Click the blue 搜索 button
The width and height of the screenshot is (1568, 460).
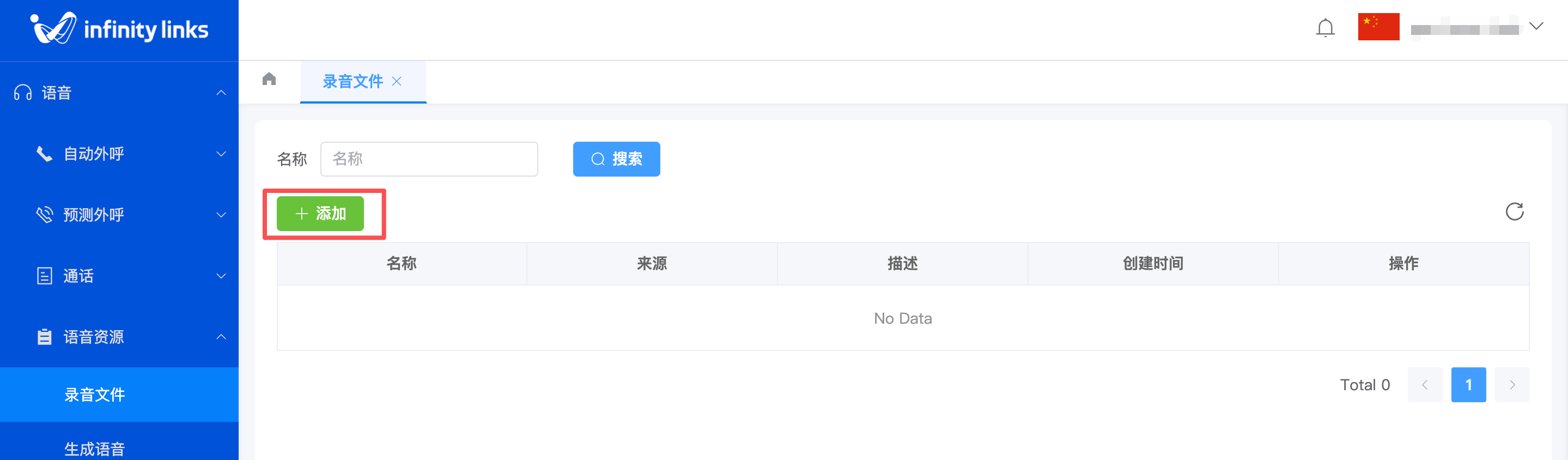616,159
